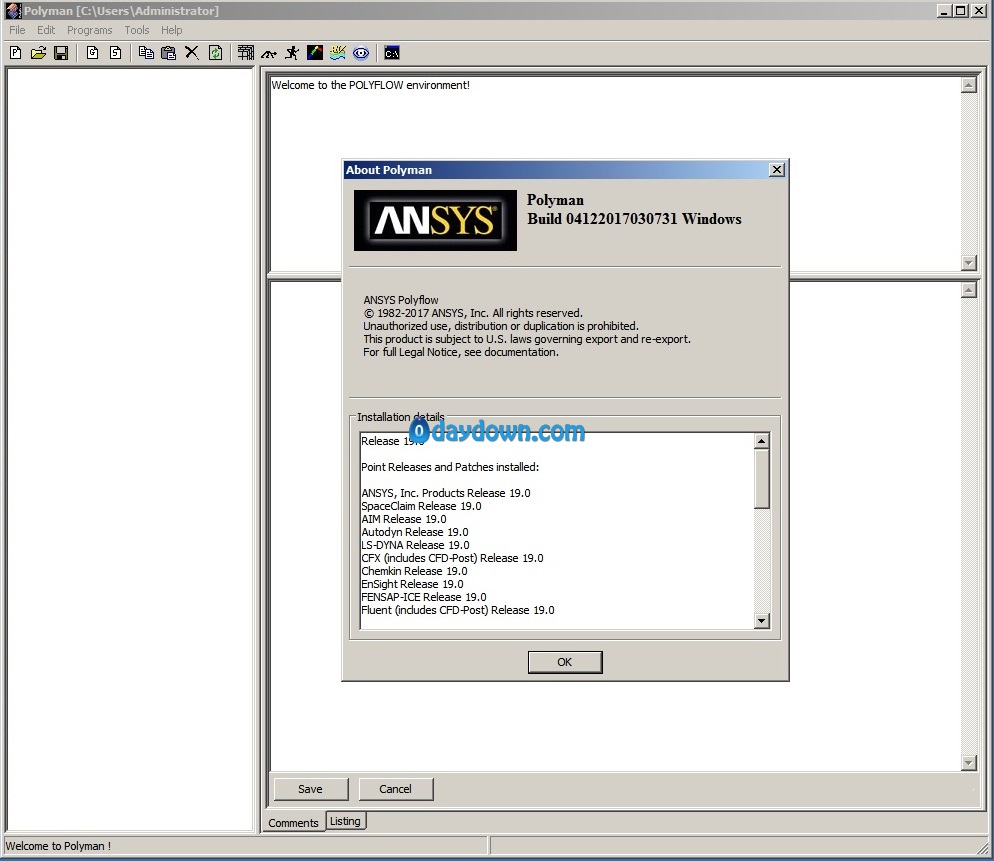994x861 pixels.
Task: Click 'Welcome to the POLYFLOW environment!' text
Action: 371,85
